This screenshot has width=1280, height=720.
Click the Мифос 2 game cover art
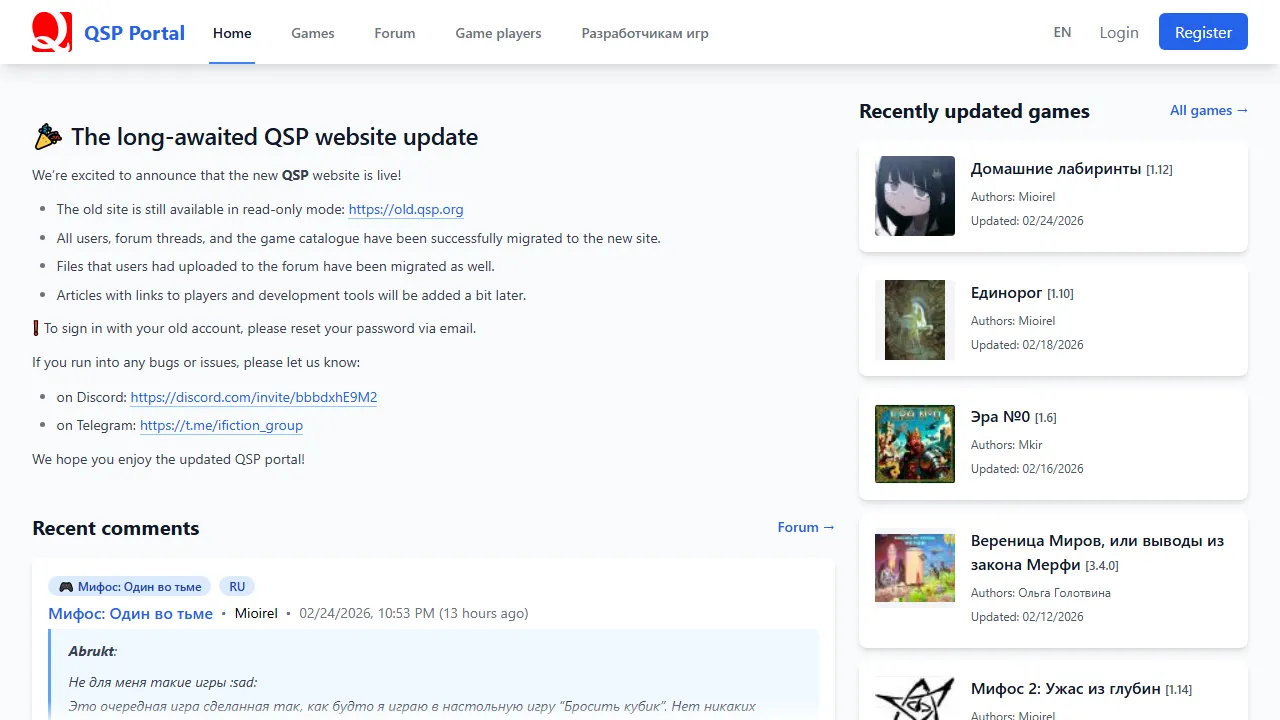914,695
